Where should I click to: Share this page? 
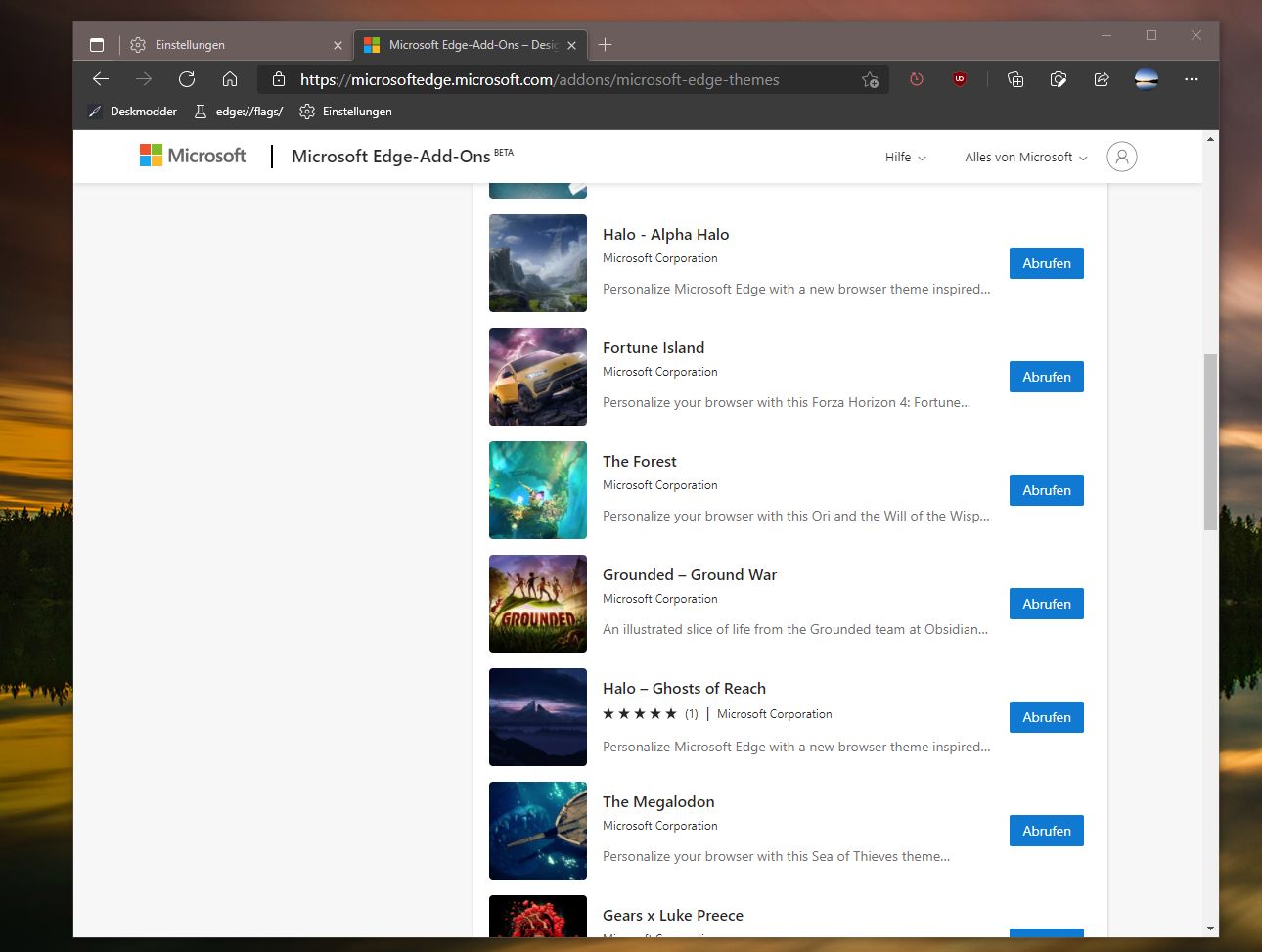(1102, 79)
